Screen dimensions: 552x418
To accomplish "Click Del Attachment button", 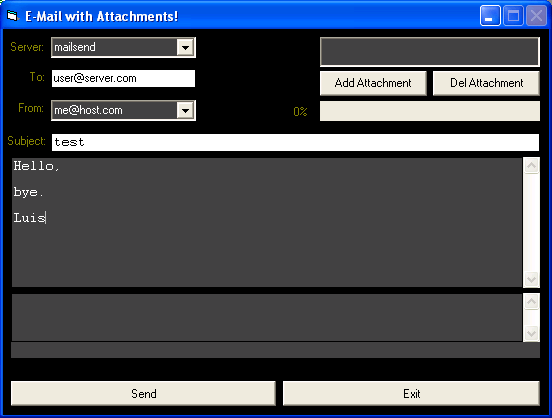I will point(486,83).
